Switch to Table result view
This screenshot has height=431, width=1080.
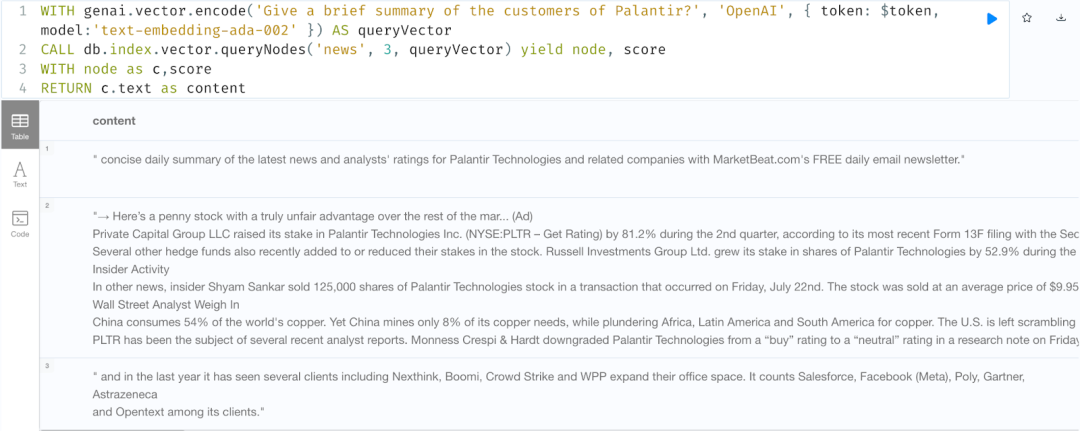(20, 126)
